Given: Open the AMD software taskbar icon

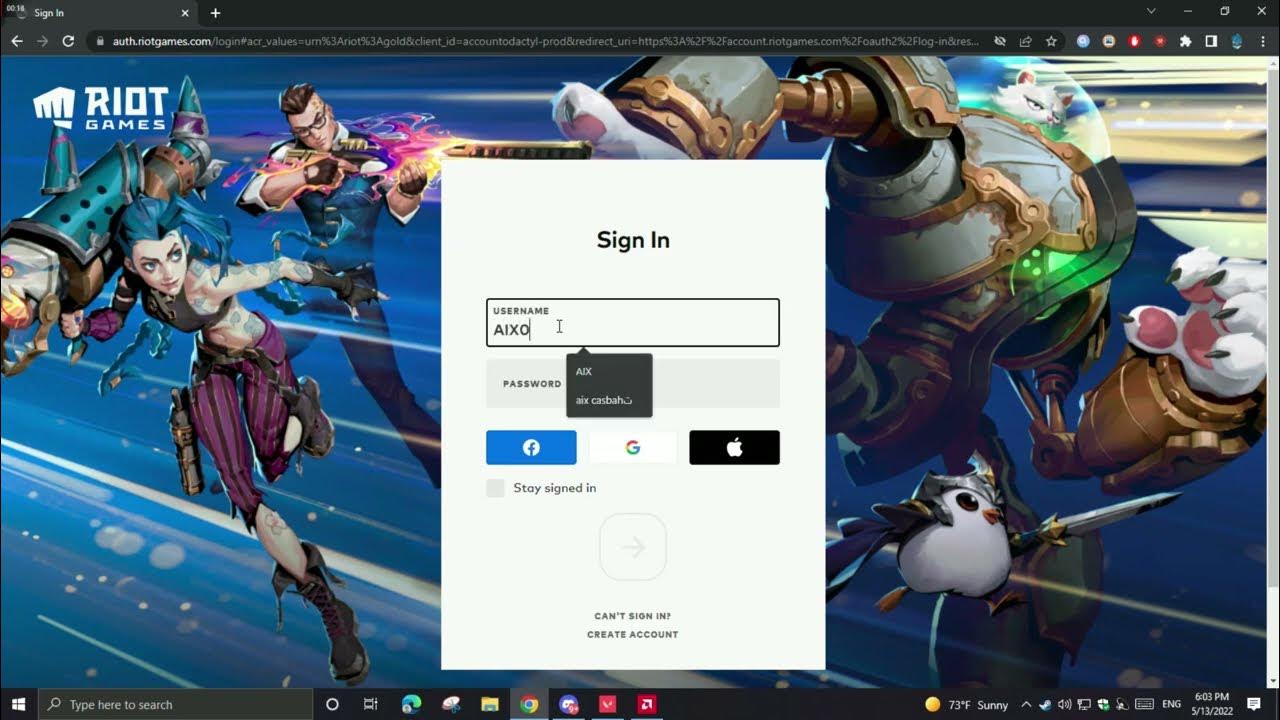Looking at the screenshot, I should point(647,704).
